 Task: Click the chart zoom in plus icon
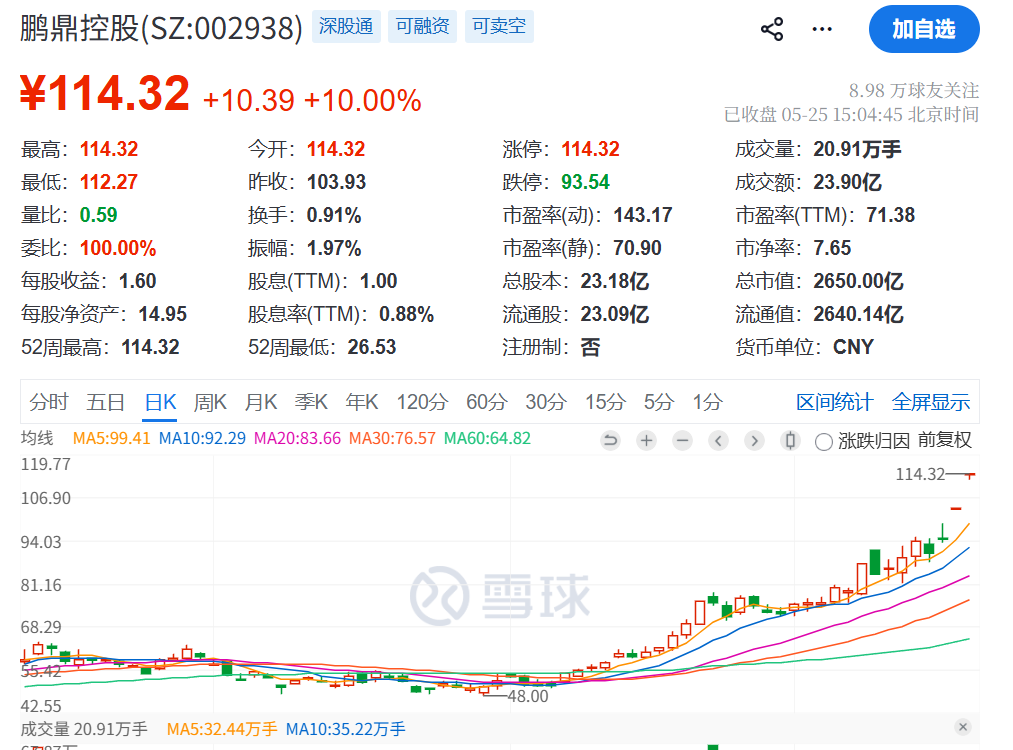click(646, 441)
